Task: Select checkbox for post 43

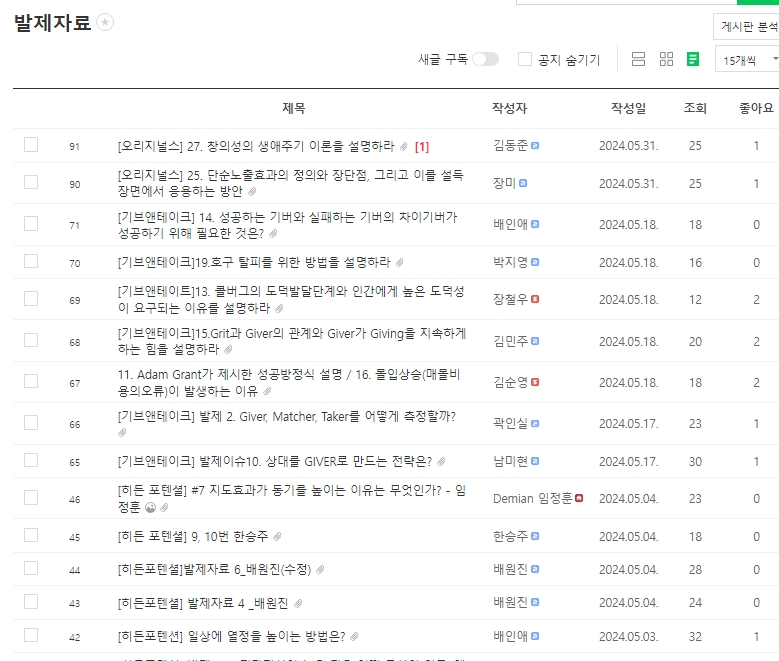Action: tap(31, 602)
